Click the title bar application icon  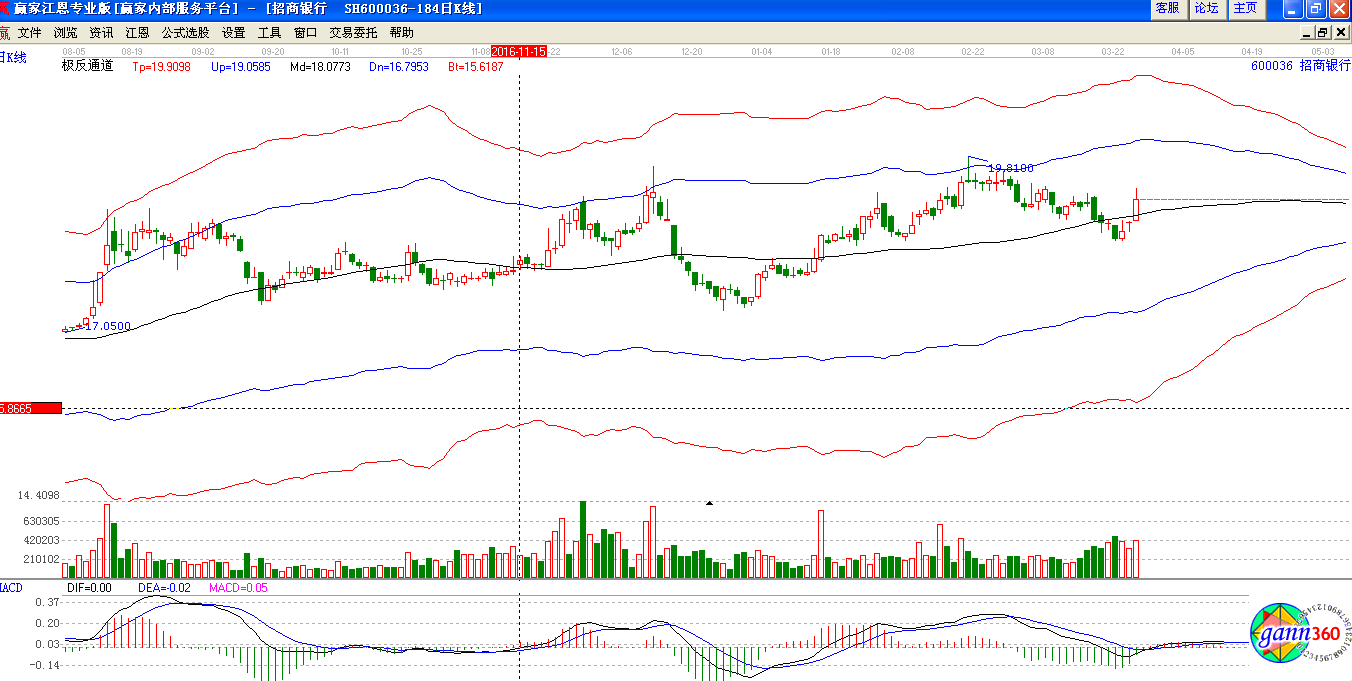pyautogui.click(x=5, y=8)
